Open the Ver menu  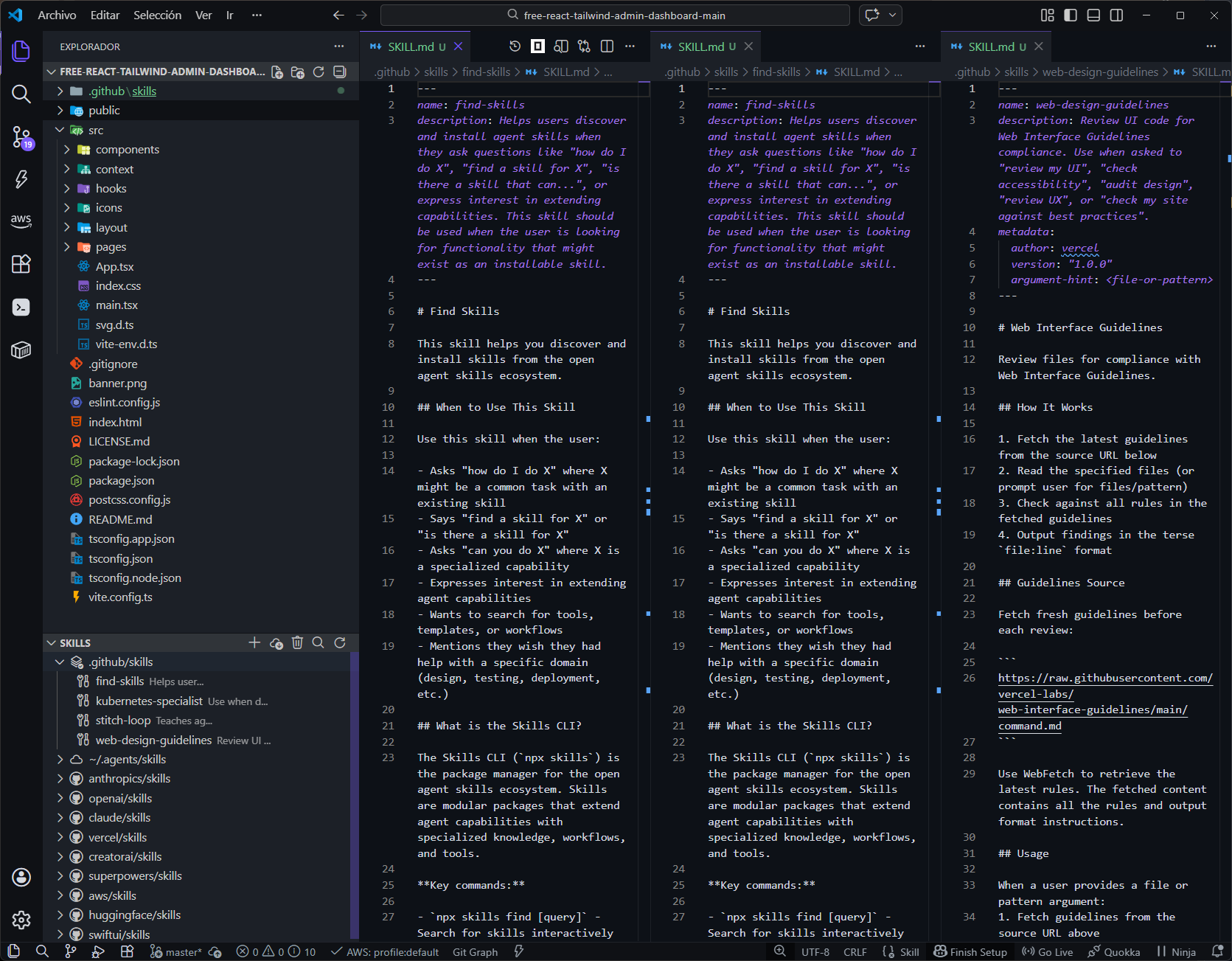click(203, 15)
